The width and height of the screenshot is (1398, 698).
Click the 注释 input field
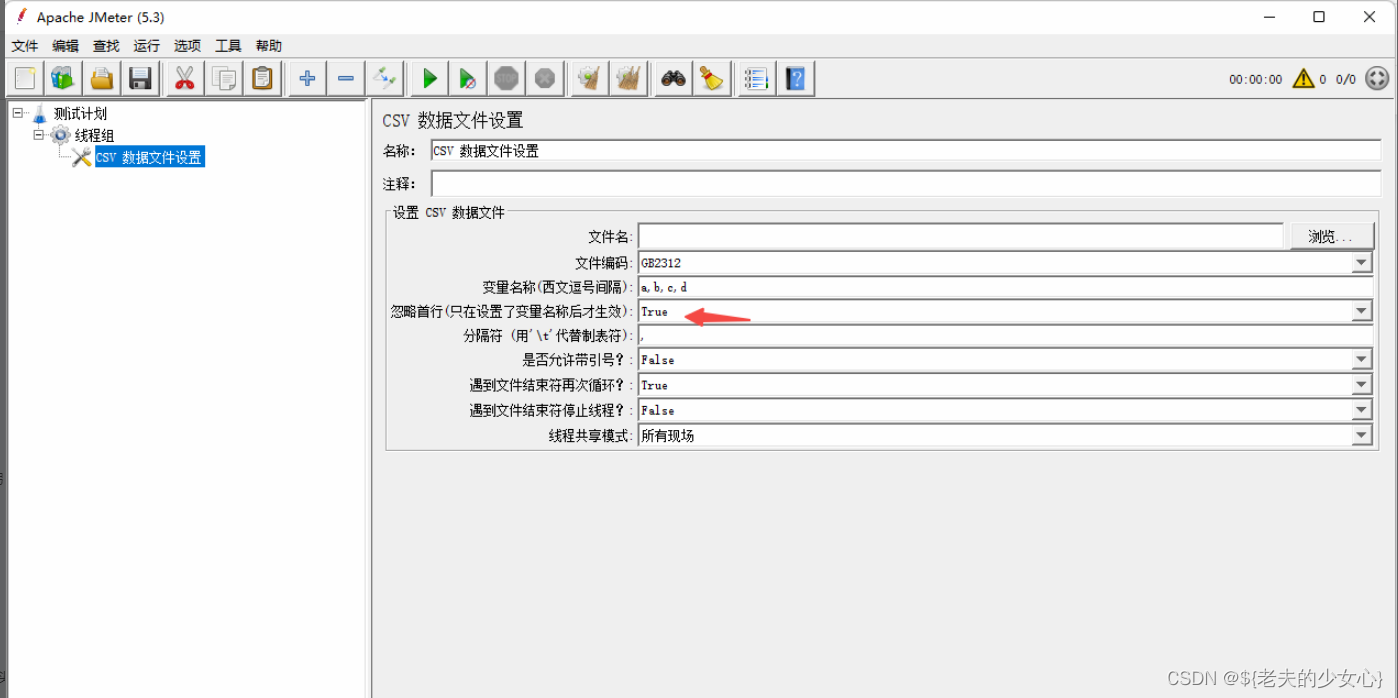click(x=906, y=184)
